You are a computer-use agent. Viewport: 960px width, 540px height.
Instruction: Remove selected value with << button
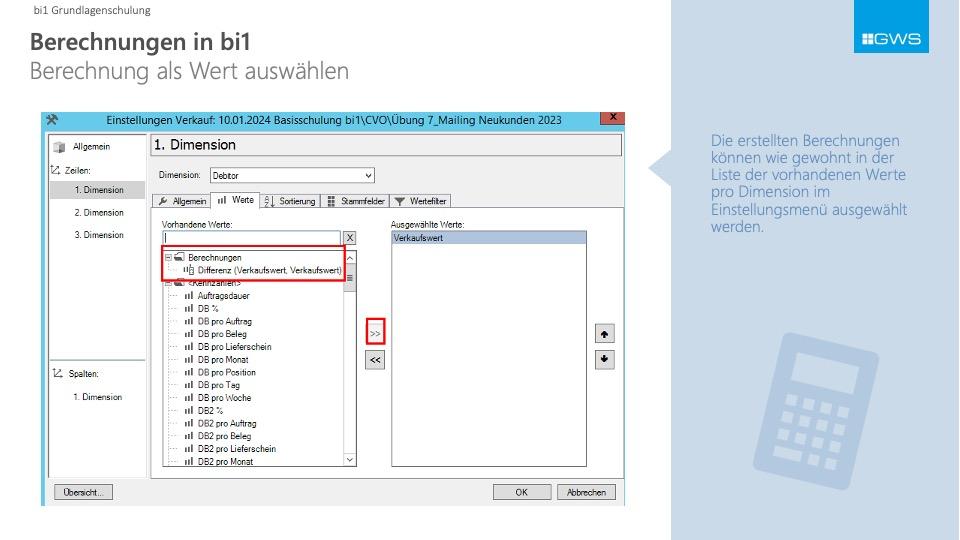(x=375, y=360)
